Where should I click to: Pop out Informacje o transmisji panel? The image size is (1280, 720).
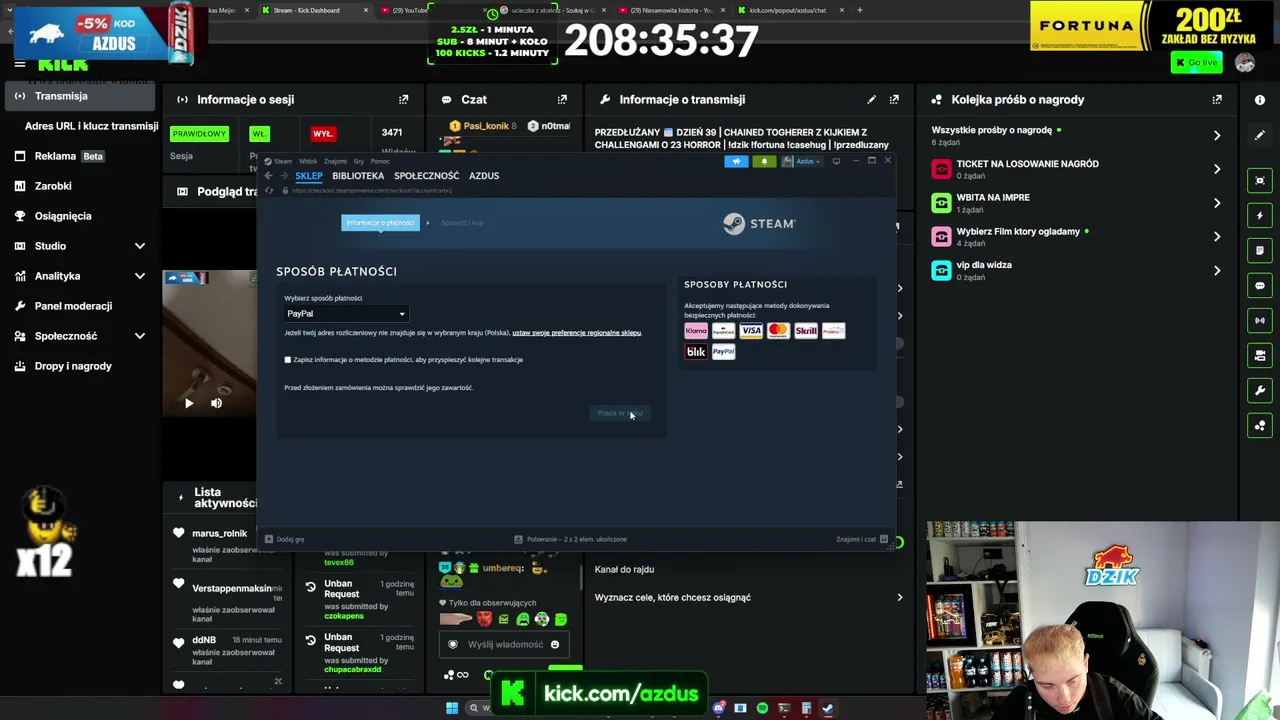coord(894,100)
